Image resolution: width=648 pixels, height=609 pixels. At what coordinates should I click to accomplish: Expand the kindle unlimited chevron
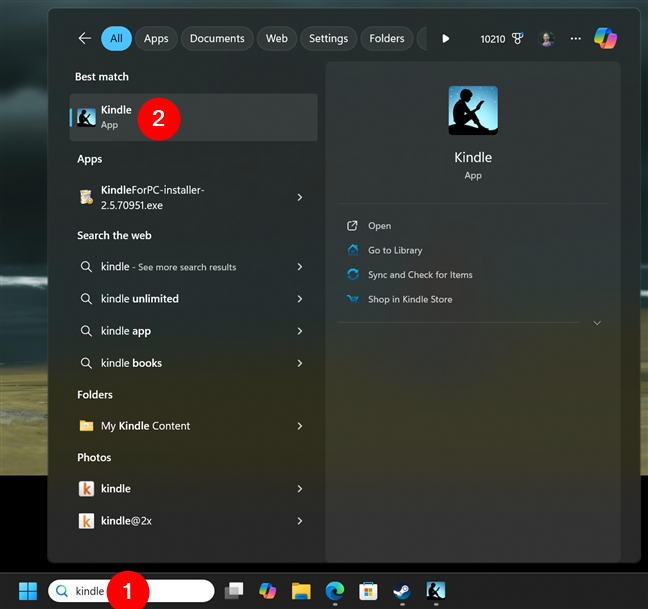pyautogui.click(x=300, y=299)
